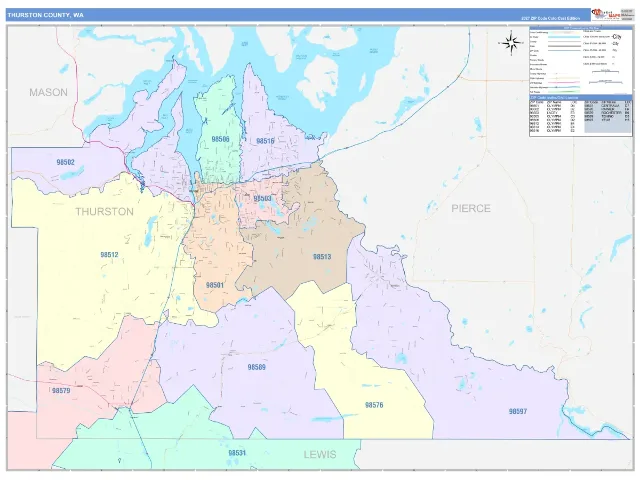Click the 'ZIP Code Color Cast Edition' subtitle

tap(551, 18)
